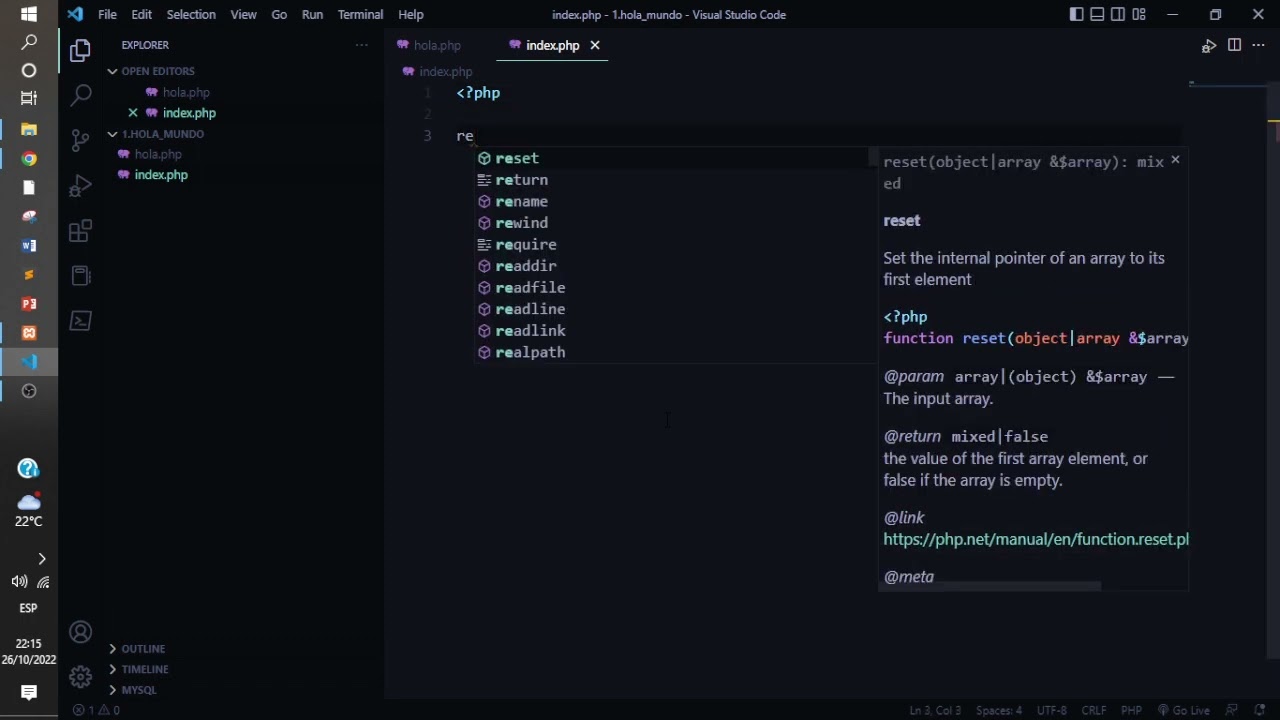
Task: Select the readfile autocomplete suggestion
Action: click(x=530, y=288)
